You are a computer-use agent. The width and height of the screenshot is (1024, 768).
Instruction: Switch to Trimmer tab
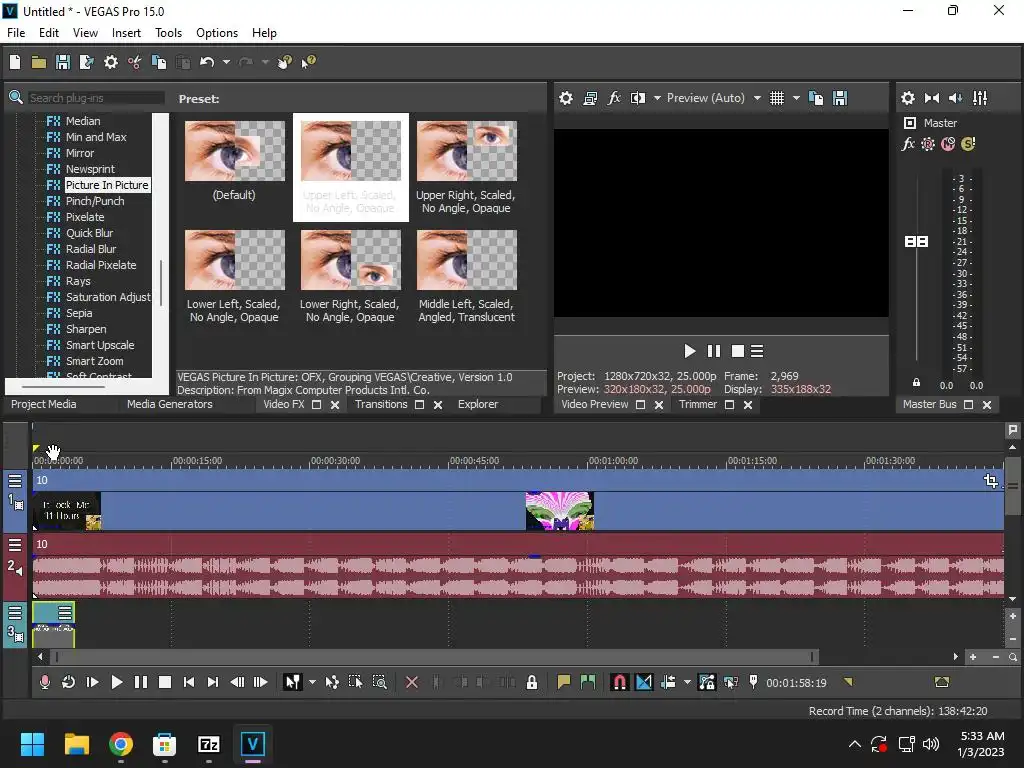pos(697,404)
